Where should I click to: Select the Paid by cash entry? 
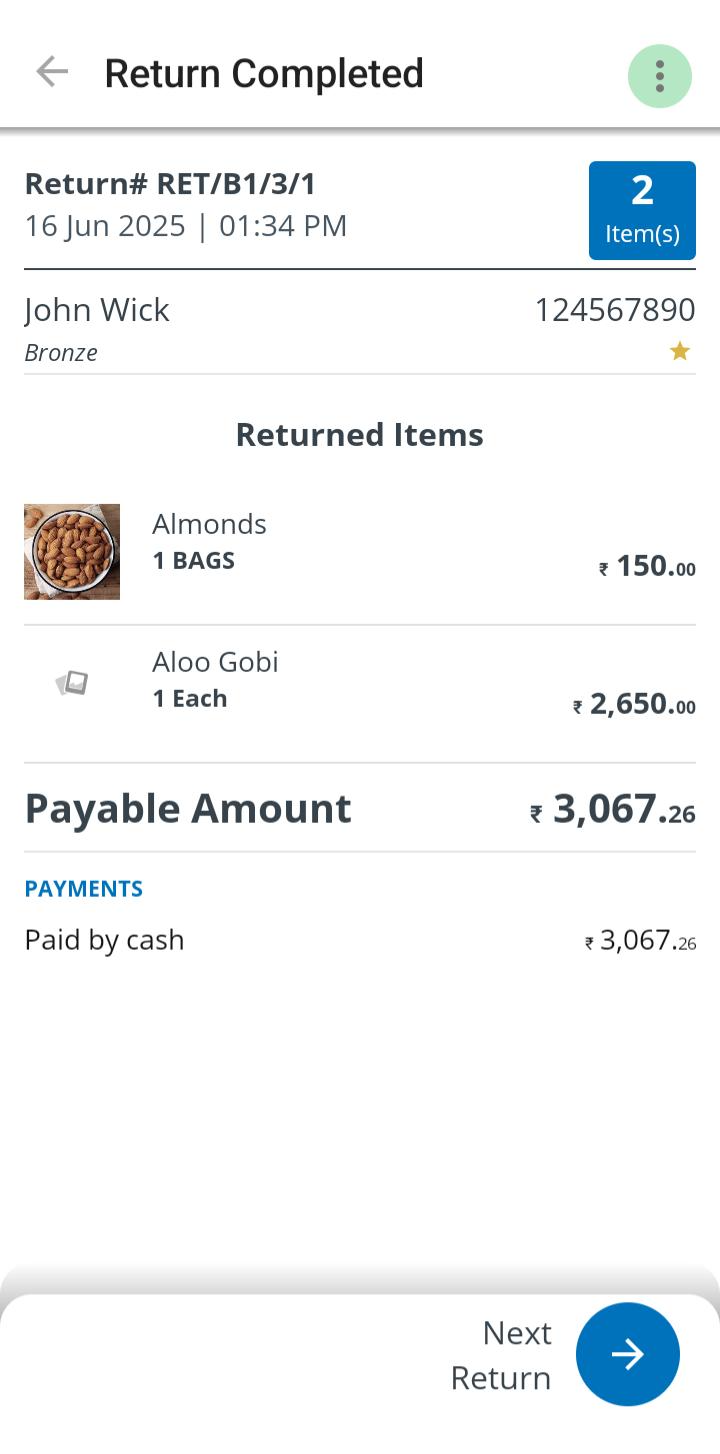(x=105, y=940)
